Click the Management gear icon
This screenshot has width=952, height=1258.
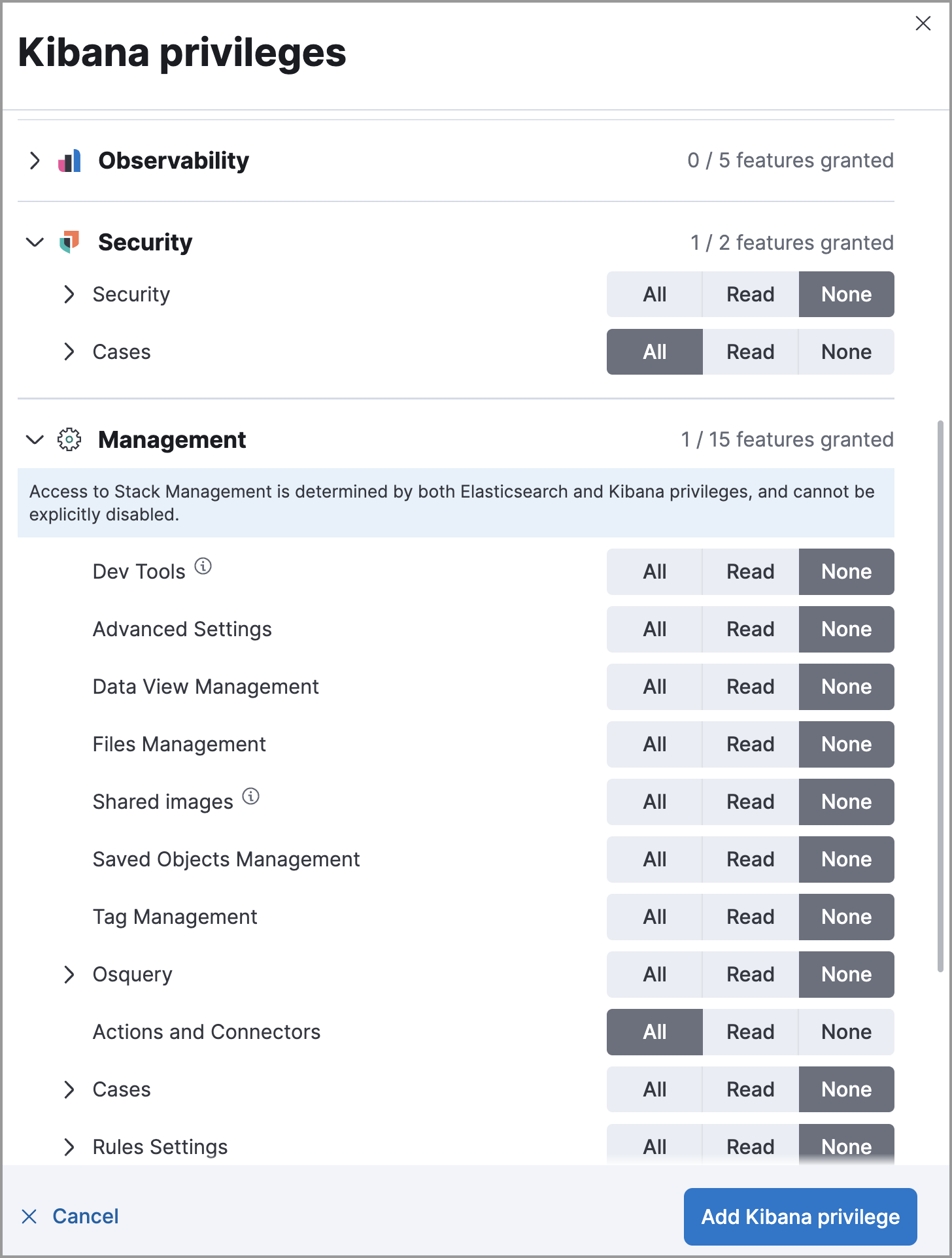coord(69,439)
